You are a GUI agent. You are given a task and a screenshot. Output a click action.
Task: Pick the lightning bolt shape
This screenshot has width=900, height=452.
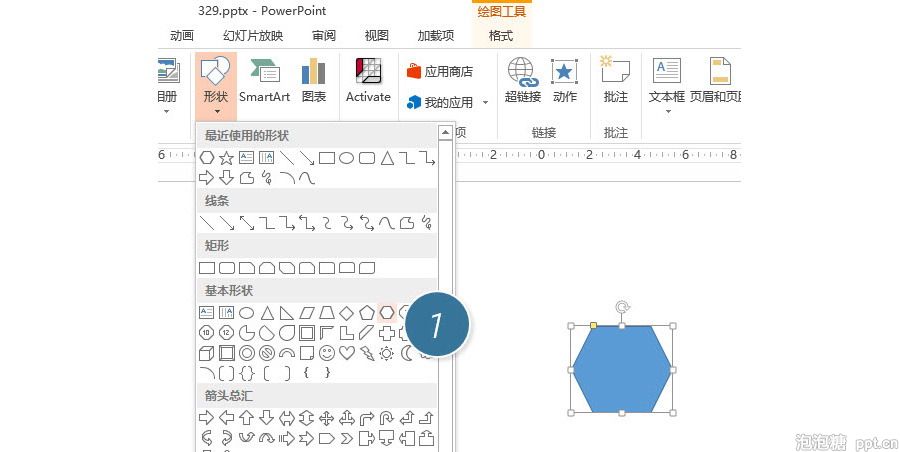point(367,353)
